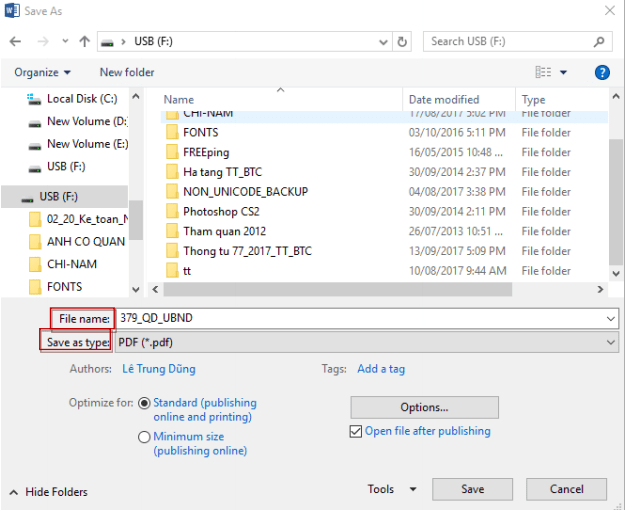Click the change view layout icon
This screenshot has width=632, height=516.
(543, 72)
